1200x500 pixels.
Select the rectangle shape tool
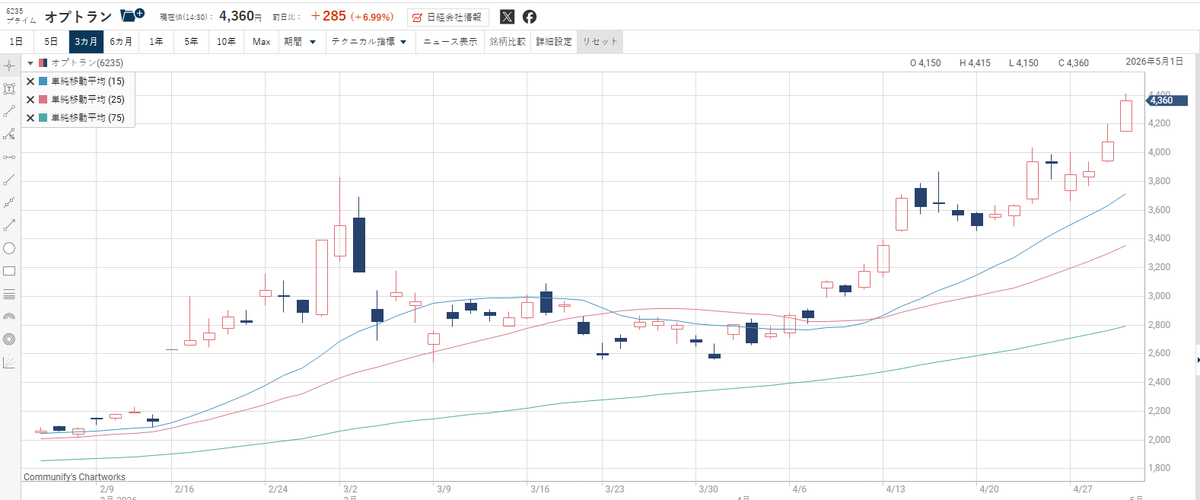pyautogui.click(x=9, y=271)
